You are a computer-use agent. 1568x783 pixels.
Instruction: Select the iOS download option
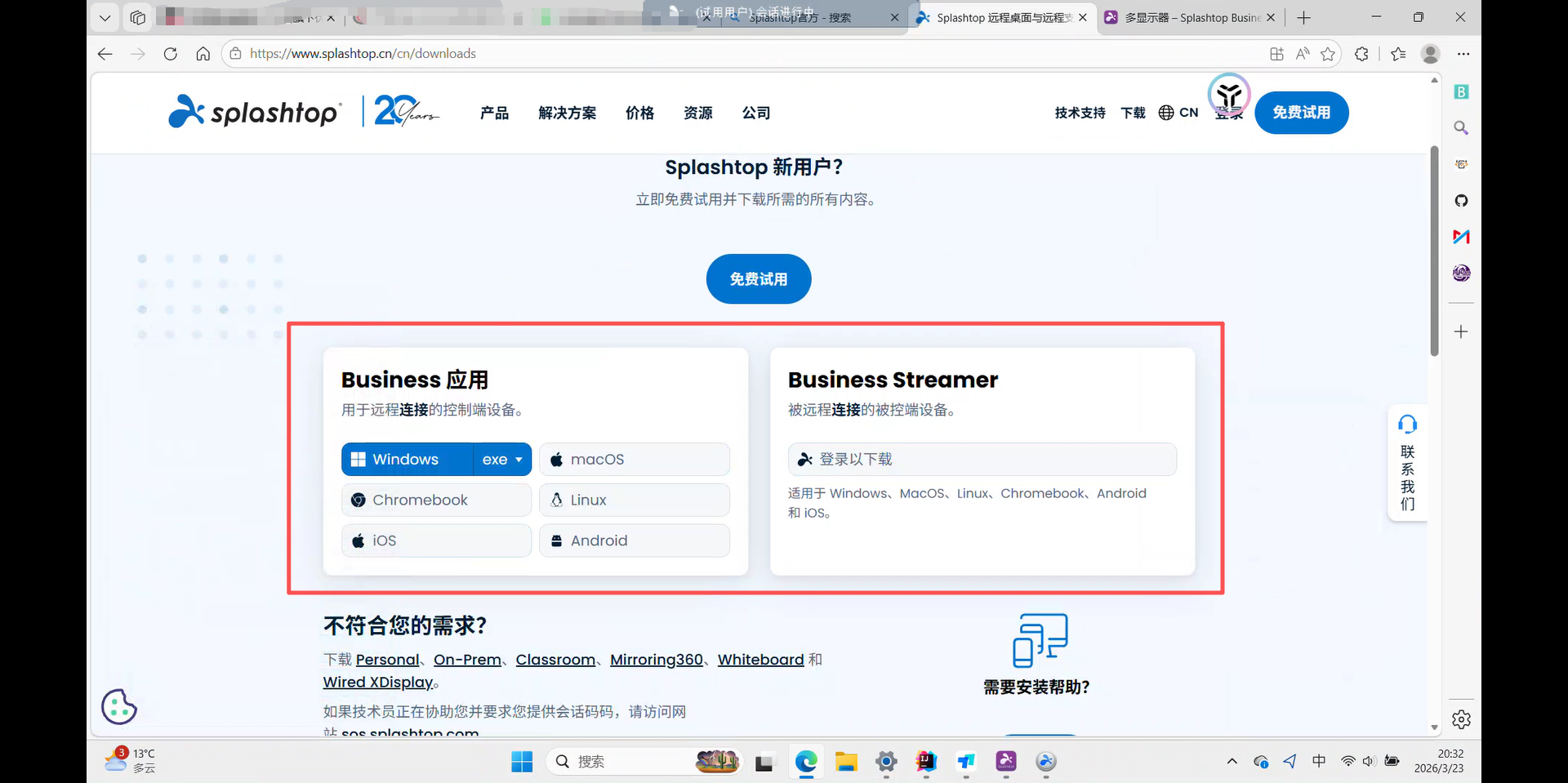(436, 541)
